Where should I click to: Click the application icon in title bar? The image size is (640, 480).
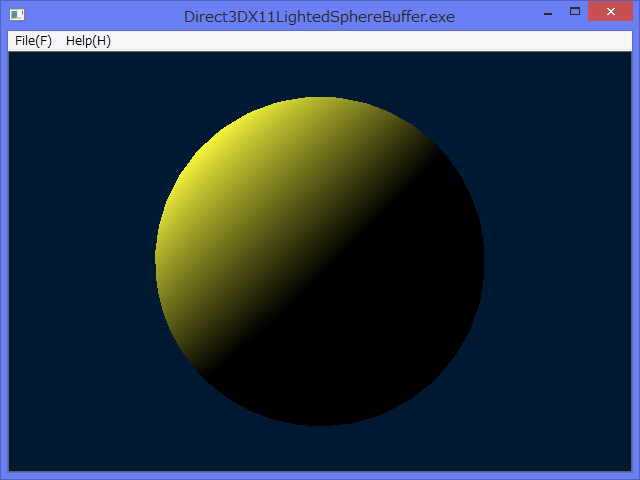tap(17, 15)
